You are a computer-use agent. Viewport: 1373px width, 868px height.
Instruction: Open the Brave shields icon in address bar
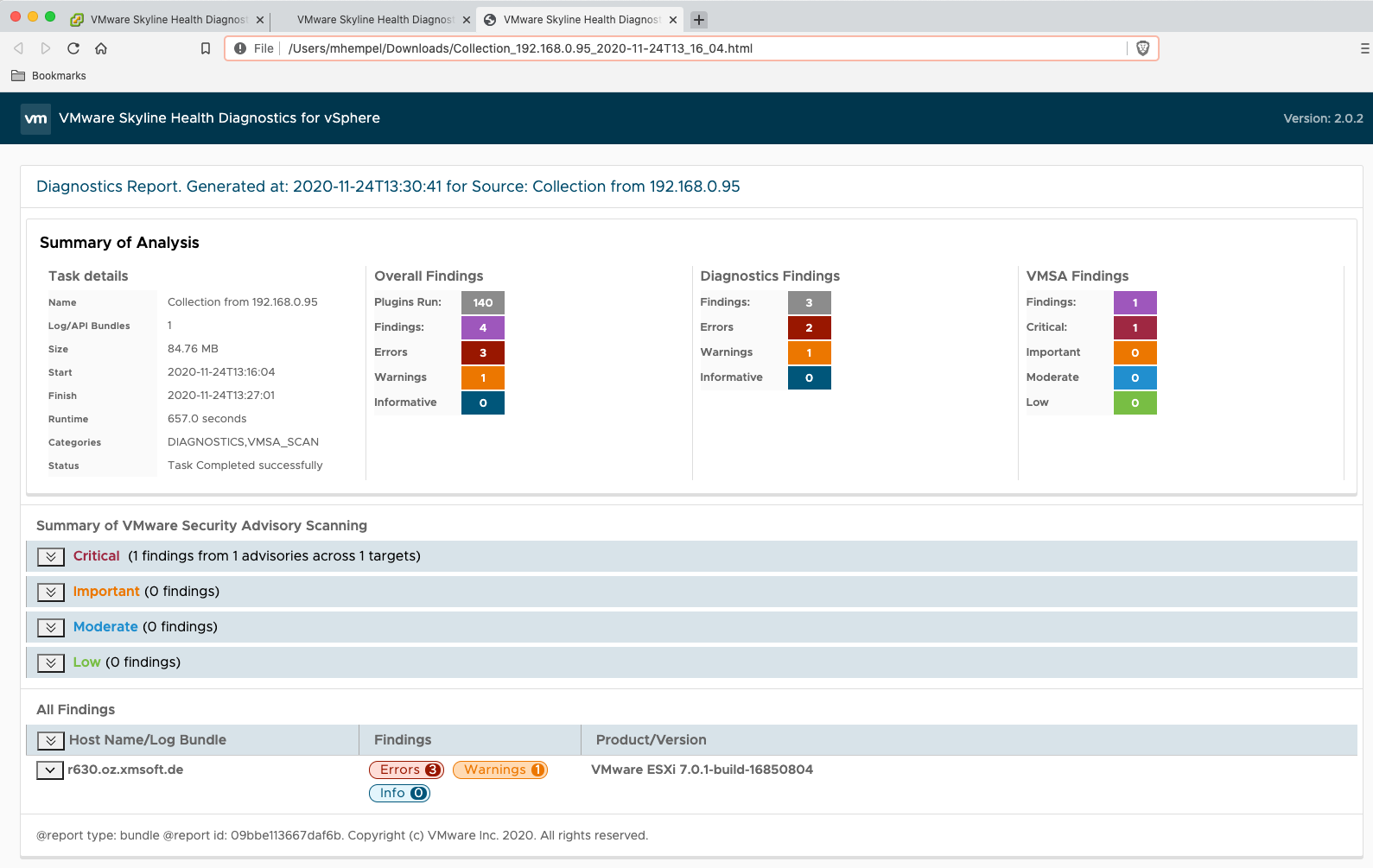click(x=1142, y=48)
